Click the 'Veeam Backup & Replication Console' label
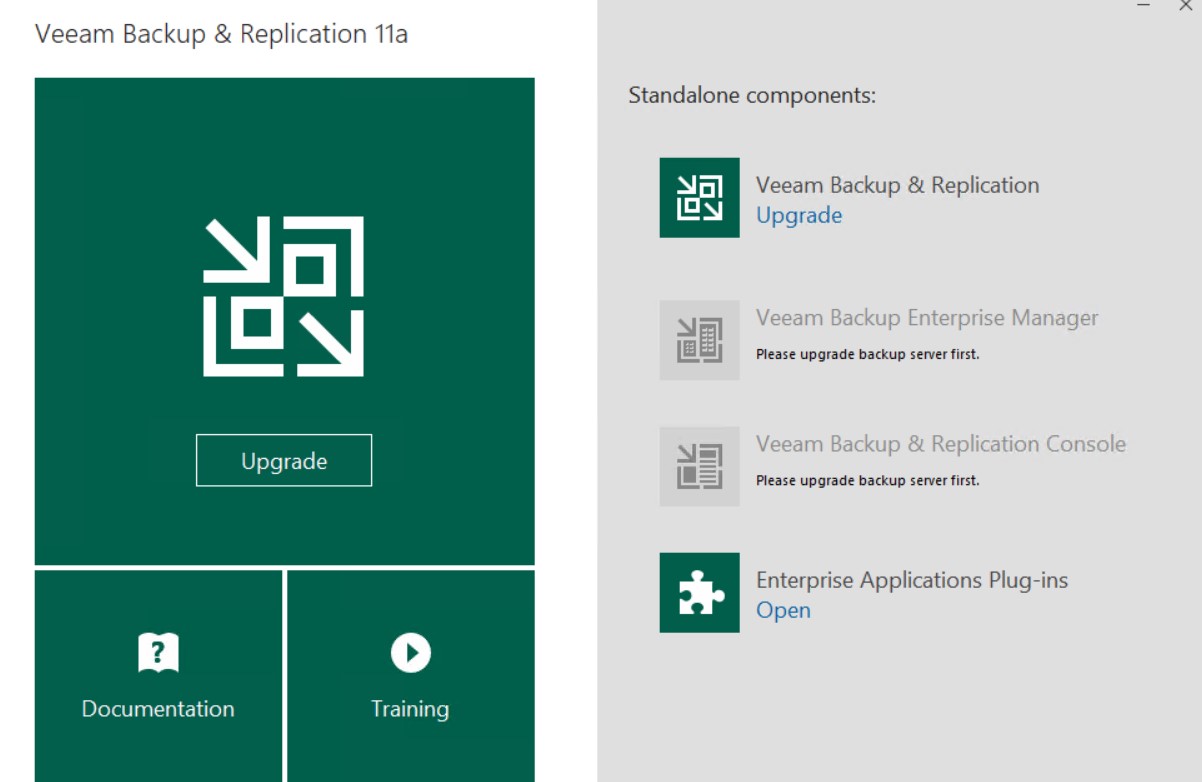Viewport: 1202px width, 782px height. coord(941,444)
